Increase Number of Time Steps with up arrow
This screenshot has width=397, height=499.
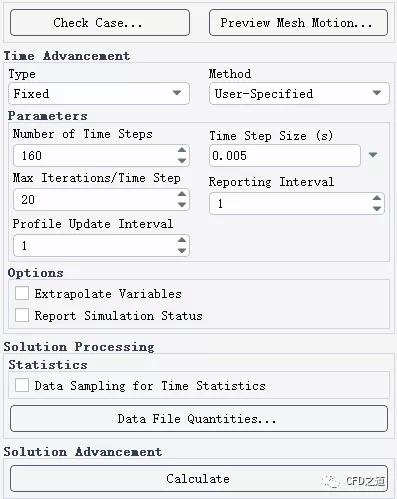(x=182, y=150)
